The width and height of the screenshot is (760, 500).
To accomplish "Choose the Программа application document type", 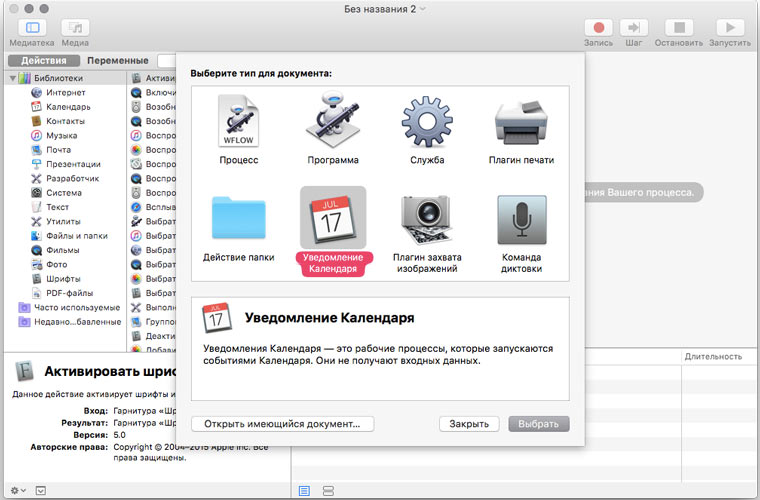I will [333, 129].
